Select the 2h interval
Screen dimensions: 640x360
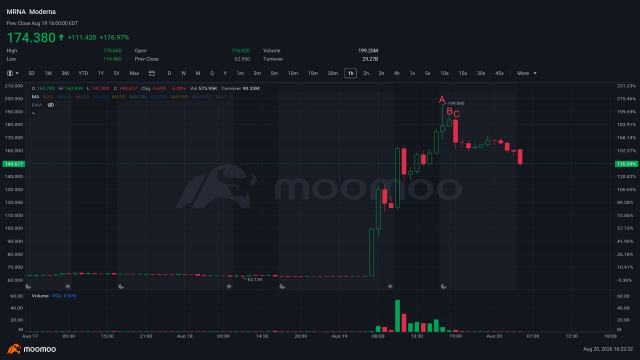(366, 73)
